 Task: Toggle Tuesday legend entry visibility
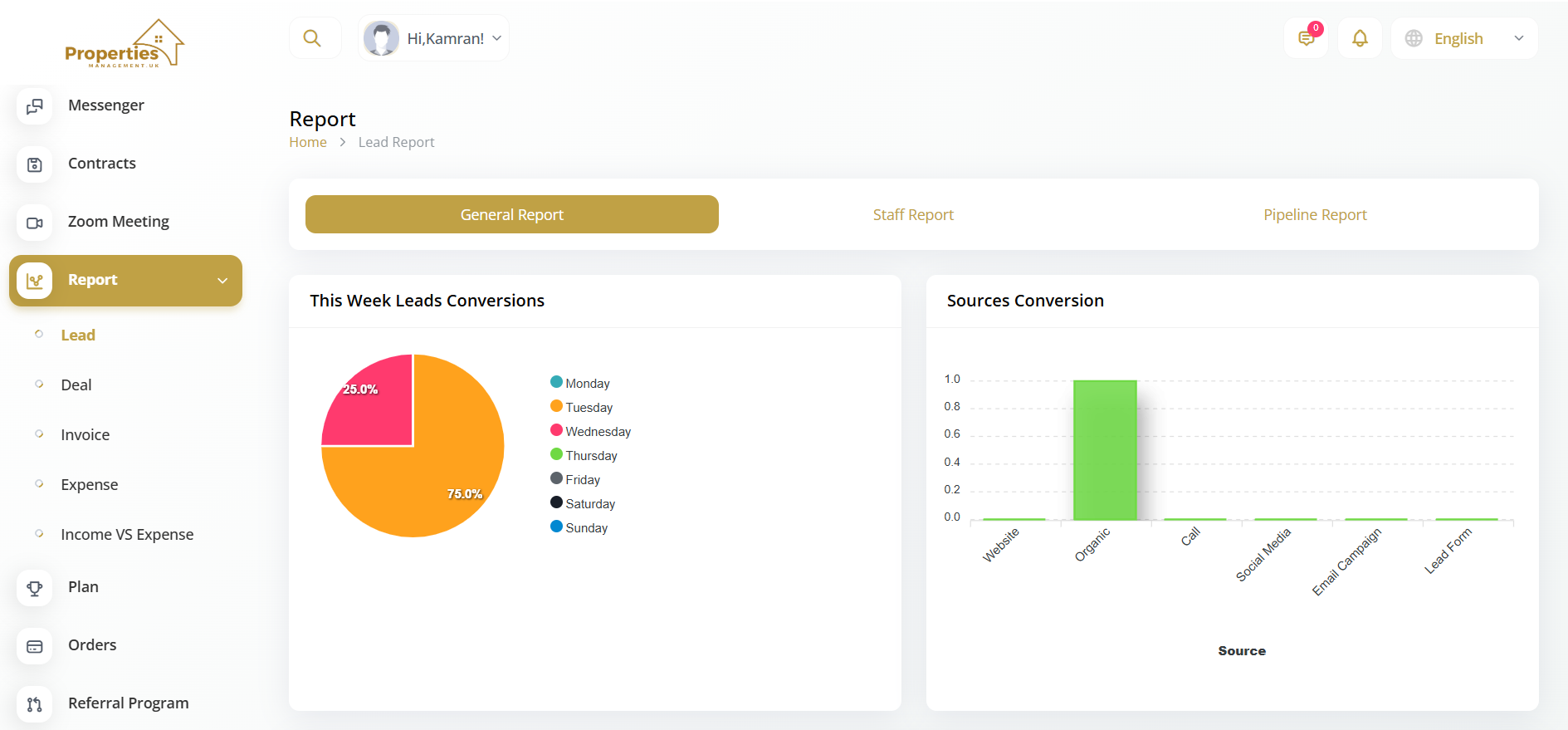(582, 407)
